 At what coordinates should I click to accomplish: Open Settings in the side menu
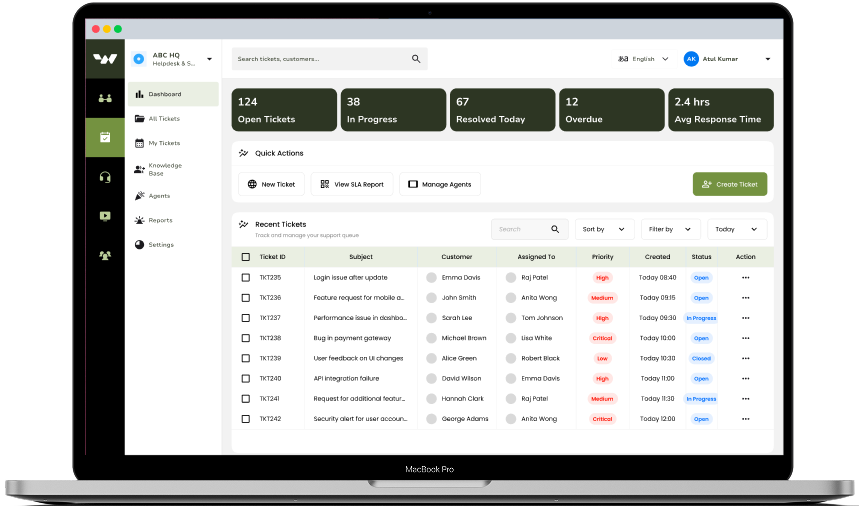click(173, 245)
